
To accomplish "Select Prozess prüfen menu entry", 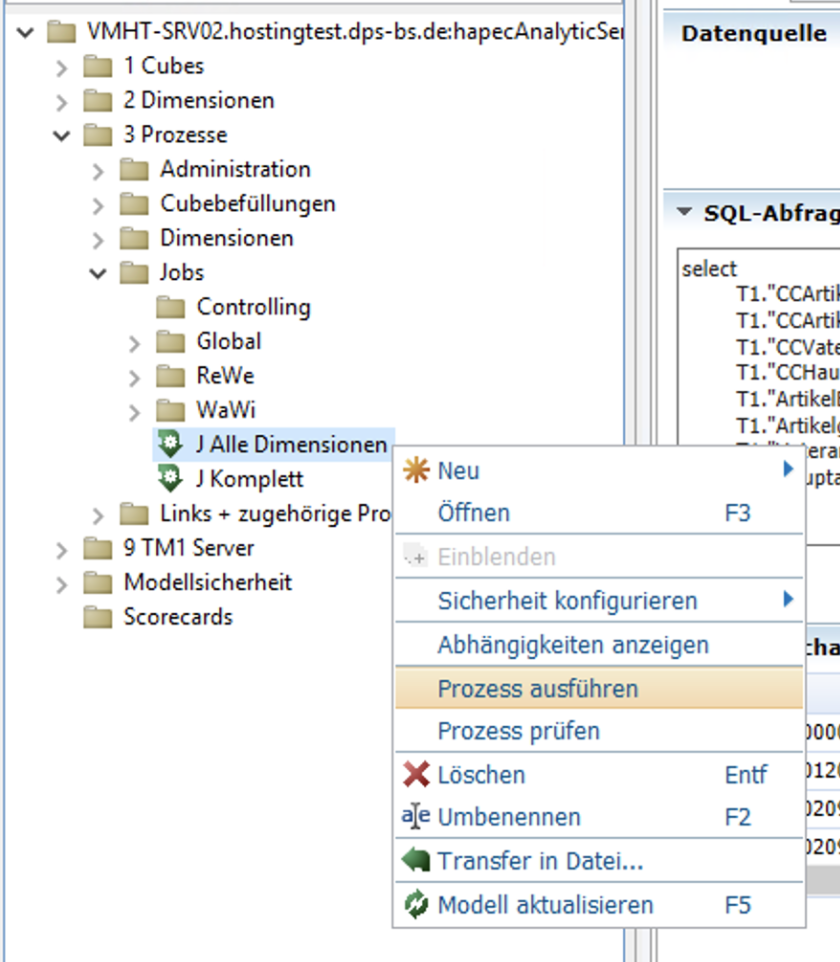I will [518, 731].
